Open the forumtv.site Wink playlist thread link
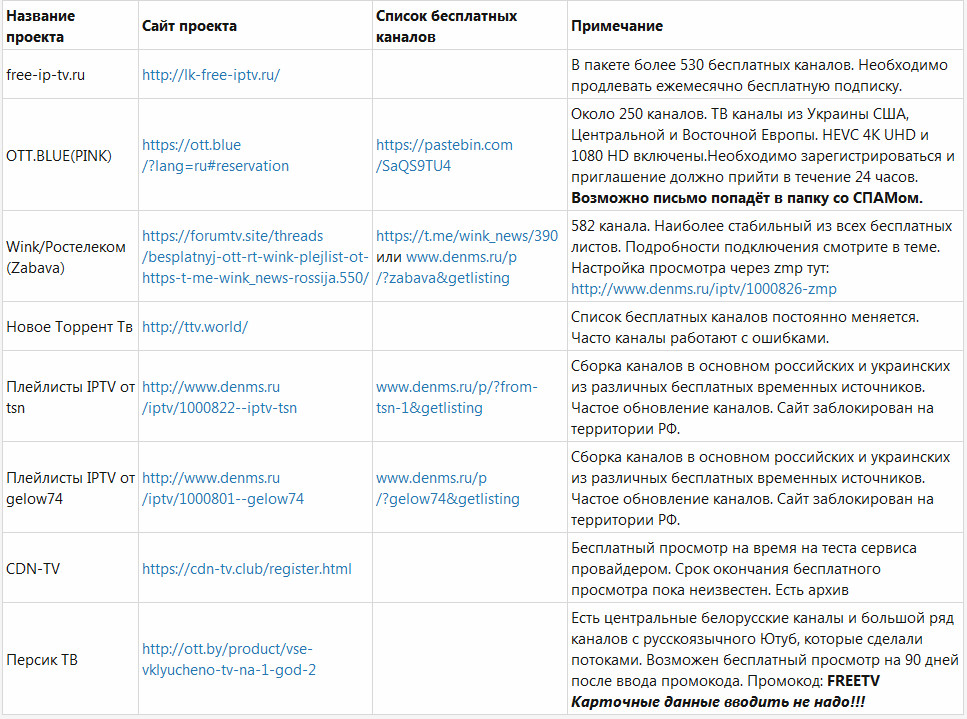The width and height of the screenshot is (967, 719). (x=255, y=257)
